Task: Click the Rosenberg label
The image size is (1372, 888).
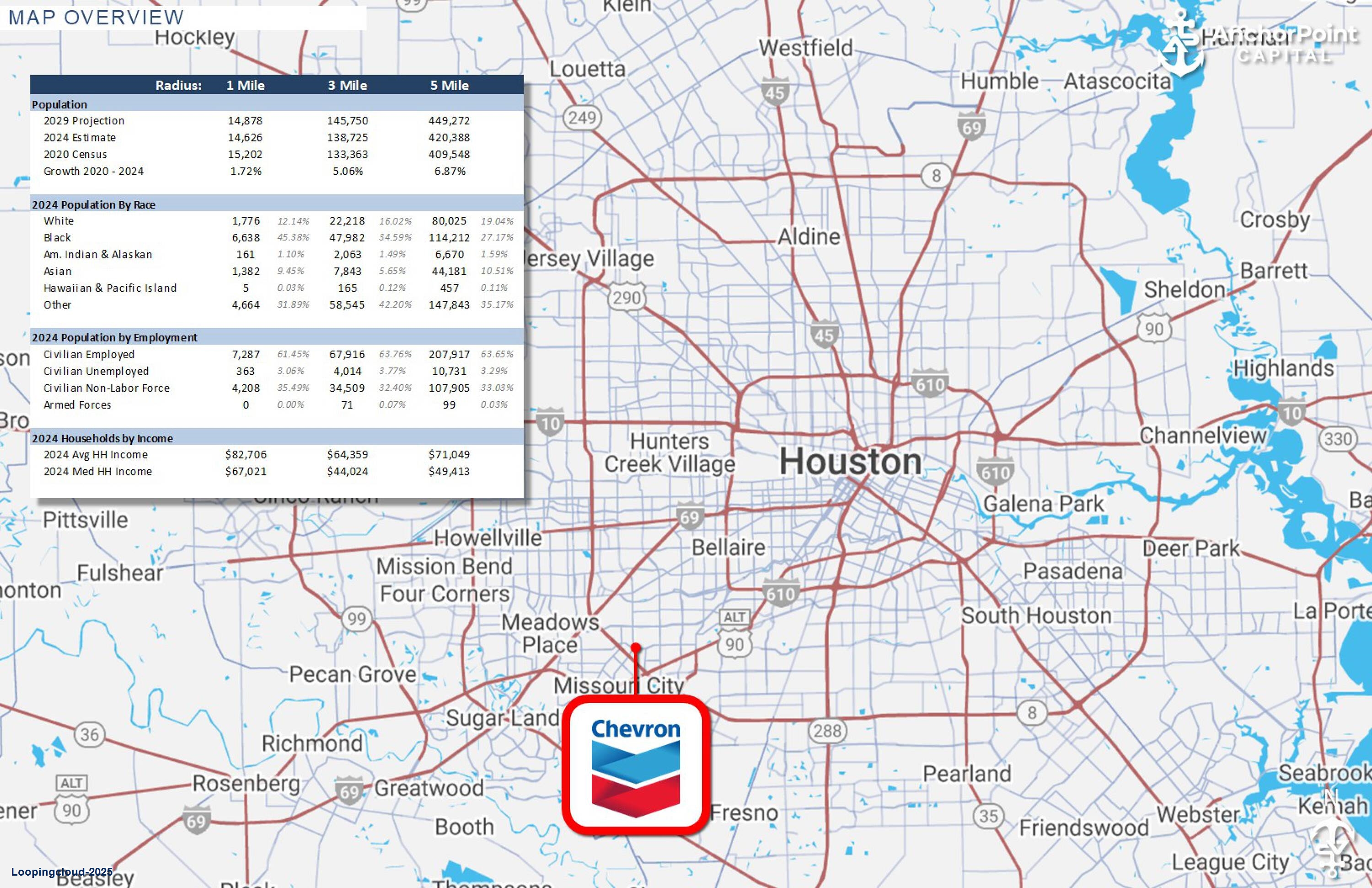Action: pyautogui.click(x=246, y=784)
